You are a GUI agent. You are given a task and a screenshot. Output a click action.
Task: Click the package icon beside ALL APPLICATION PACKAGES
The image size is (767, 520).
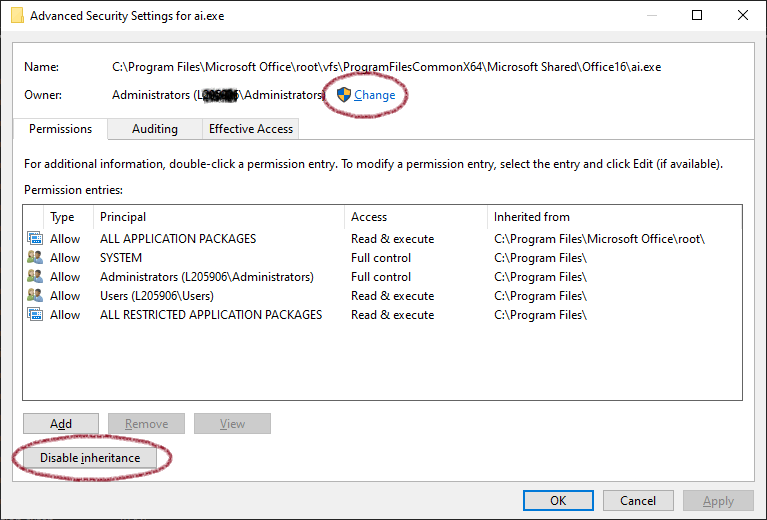coord(35,238)
